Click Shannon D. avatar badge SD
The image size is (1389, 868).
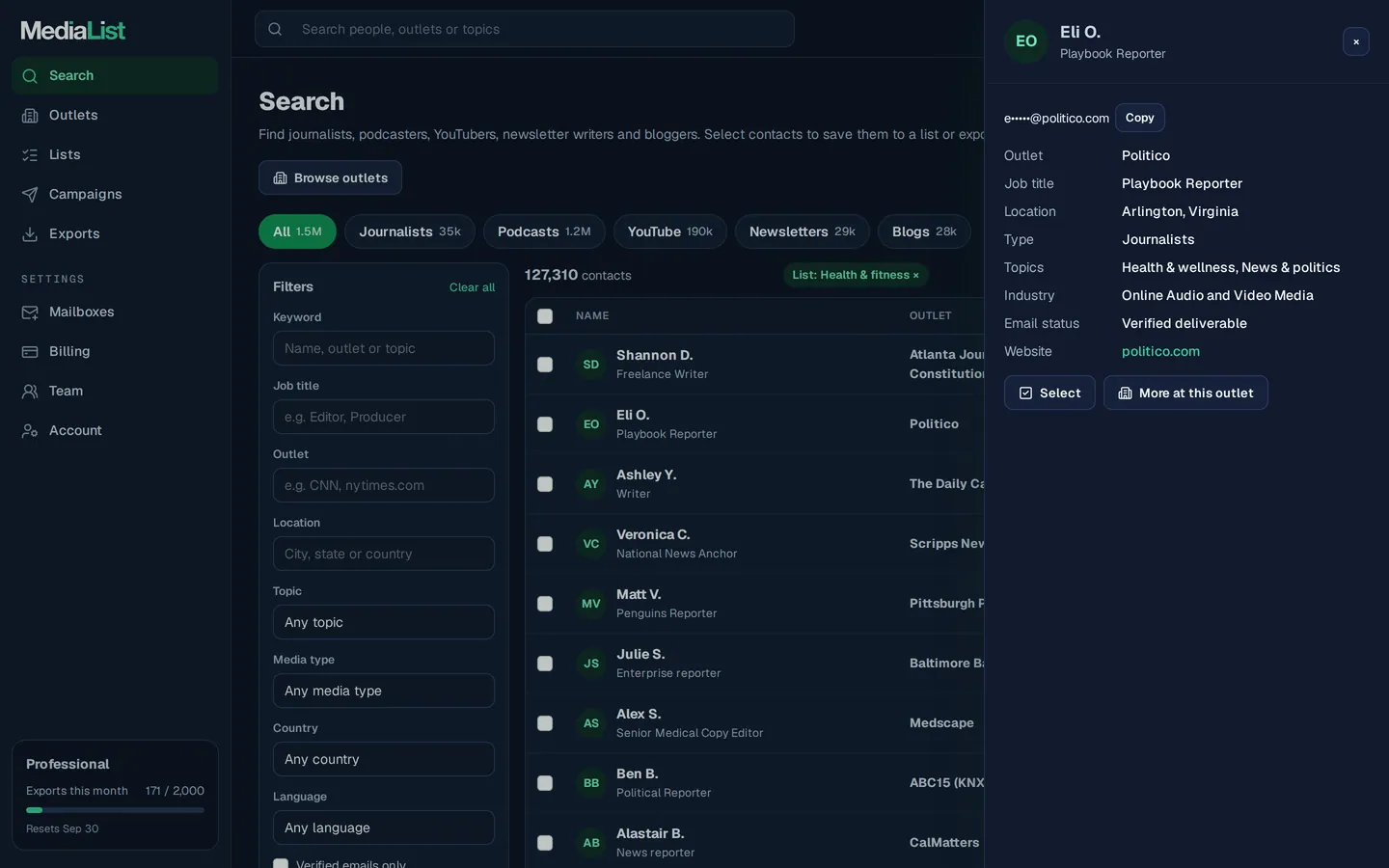591,365
